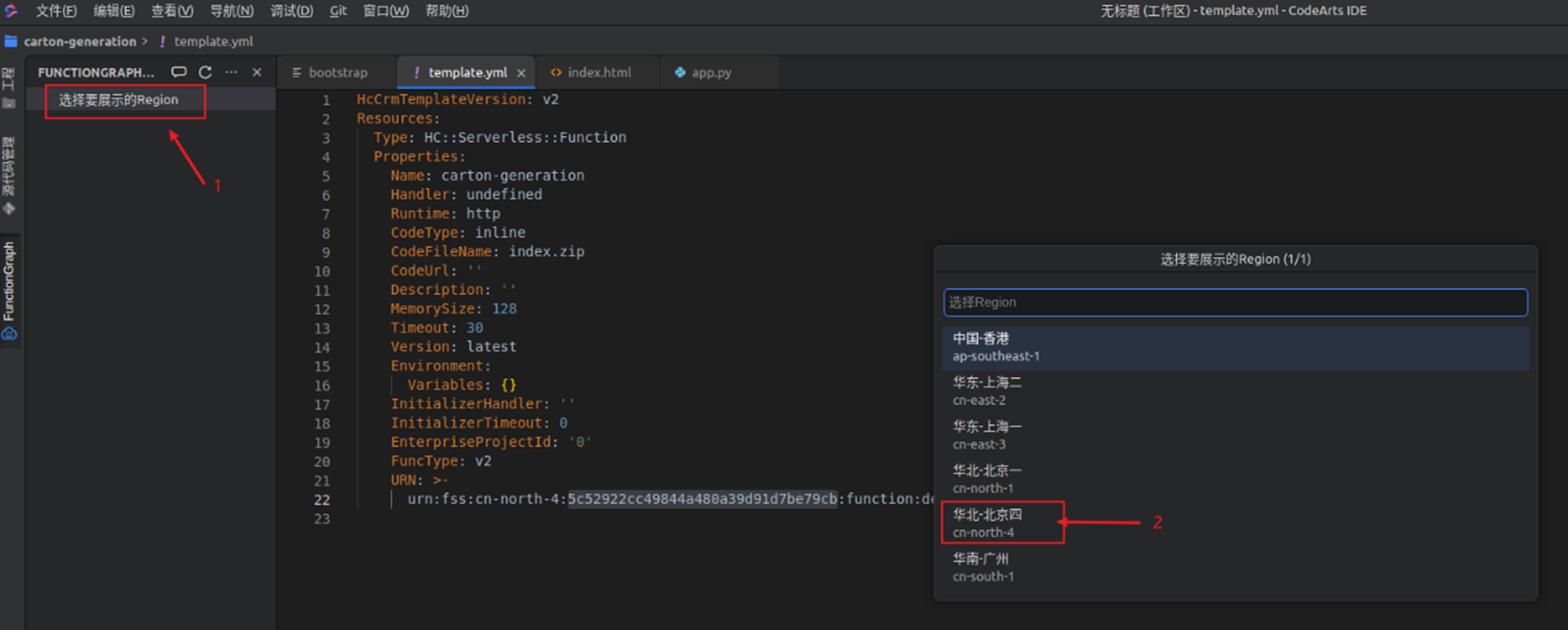This screenshot has height=630, width=1568.
Task: Click the urn:fss:cn-north-4 URN value line
Action: pyautogui.click(x=670, y=499)
